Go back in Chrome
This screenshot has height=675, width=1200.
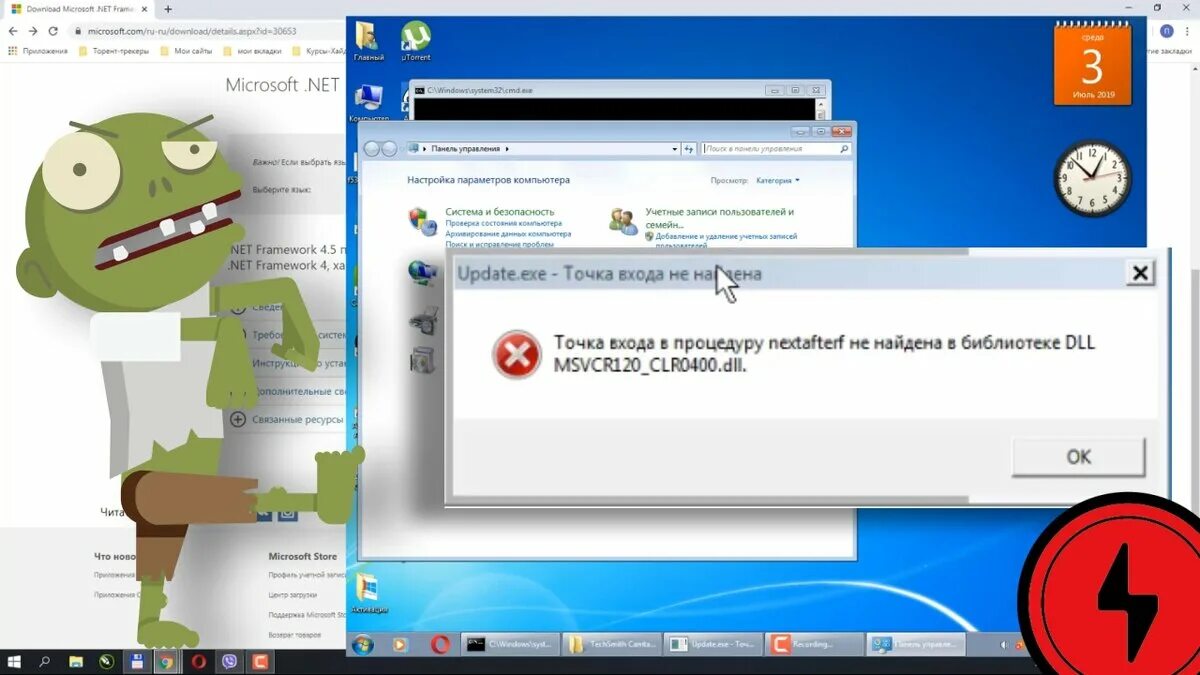[x=13, y=31]
